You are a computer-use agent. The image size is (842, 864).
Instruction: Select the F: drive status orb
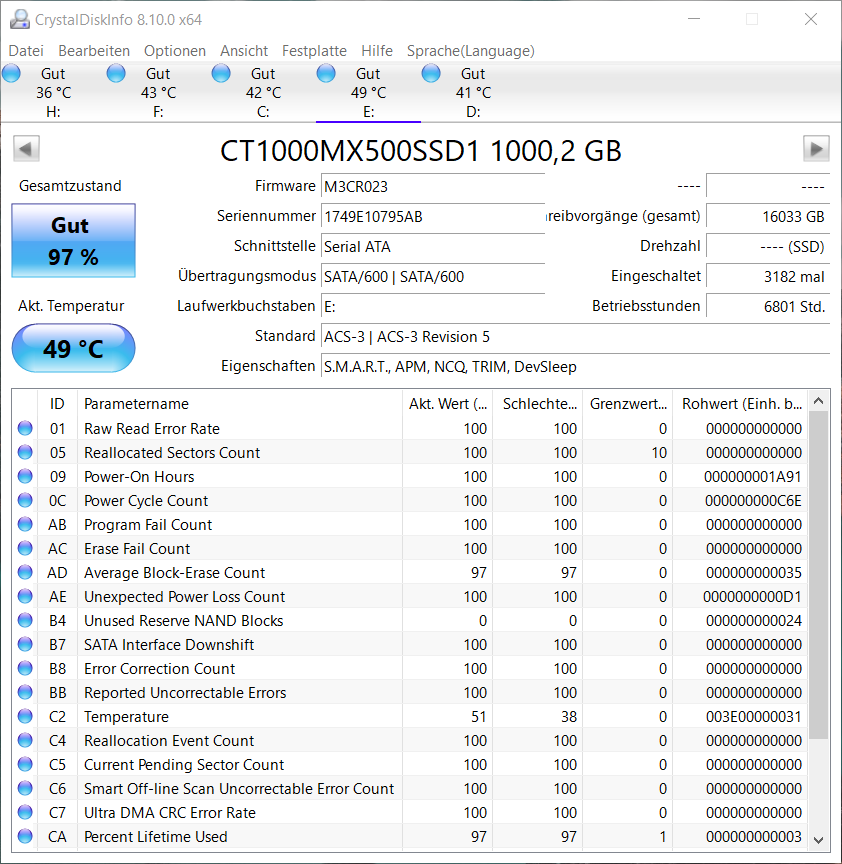pos(116,73)
